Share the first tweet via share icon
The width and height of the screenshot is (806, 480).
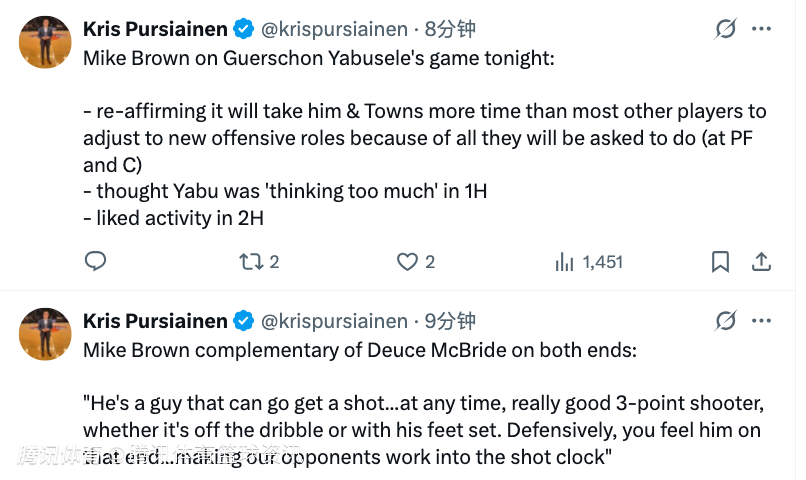(x=761, y=262)
